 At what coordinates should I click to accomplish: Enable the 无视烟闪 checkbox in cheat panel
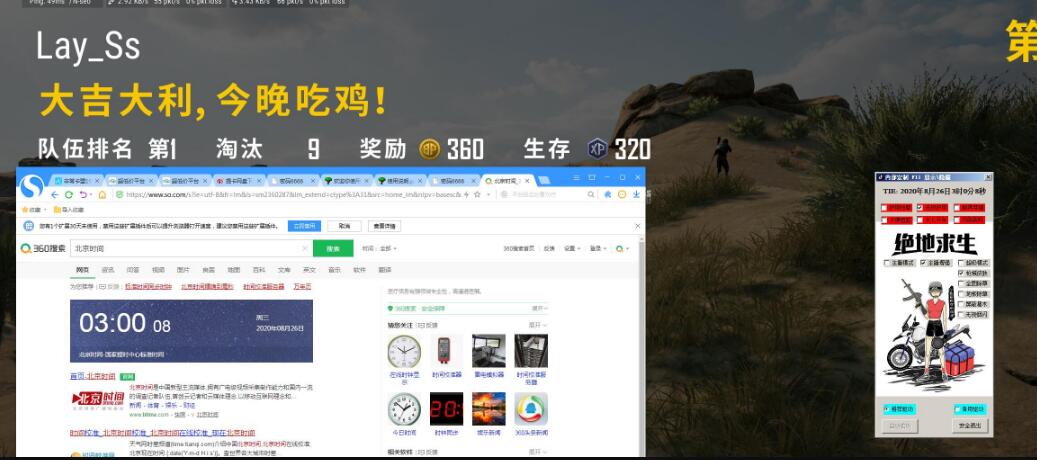tap(962, 315)
